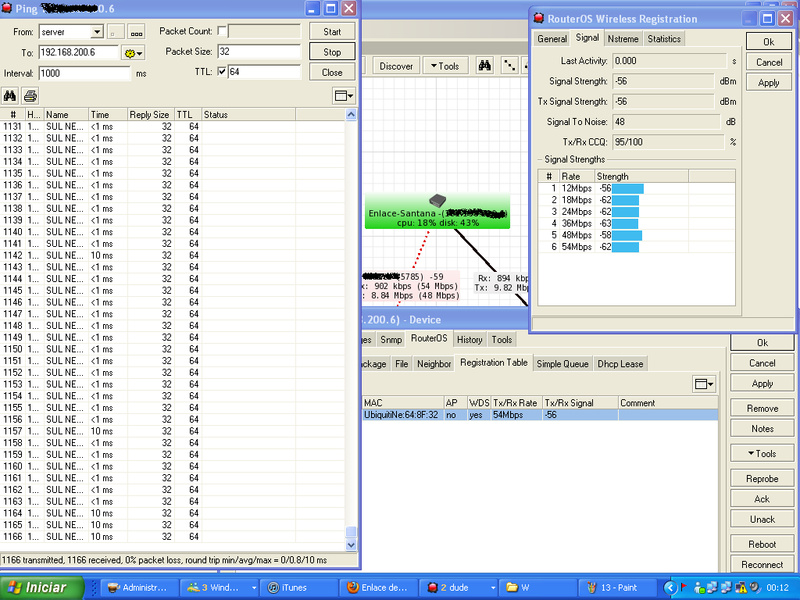
Task: Click the 12Mbps signal strength bar
Action: tap(628, 188)
